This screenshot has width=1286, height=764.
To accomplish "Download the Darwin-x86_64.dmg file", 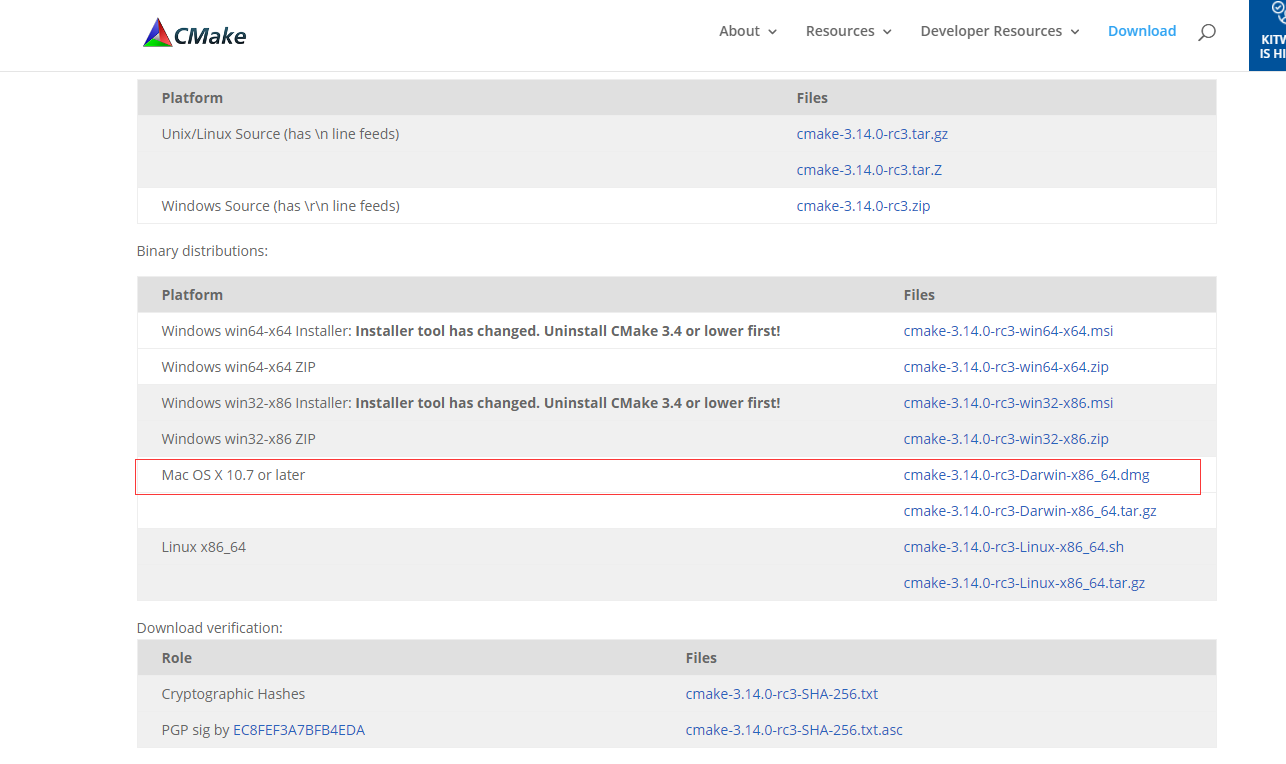I will point(1027,475).
